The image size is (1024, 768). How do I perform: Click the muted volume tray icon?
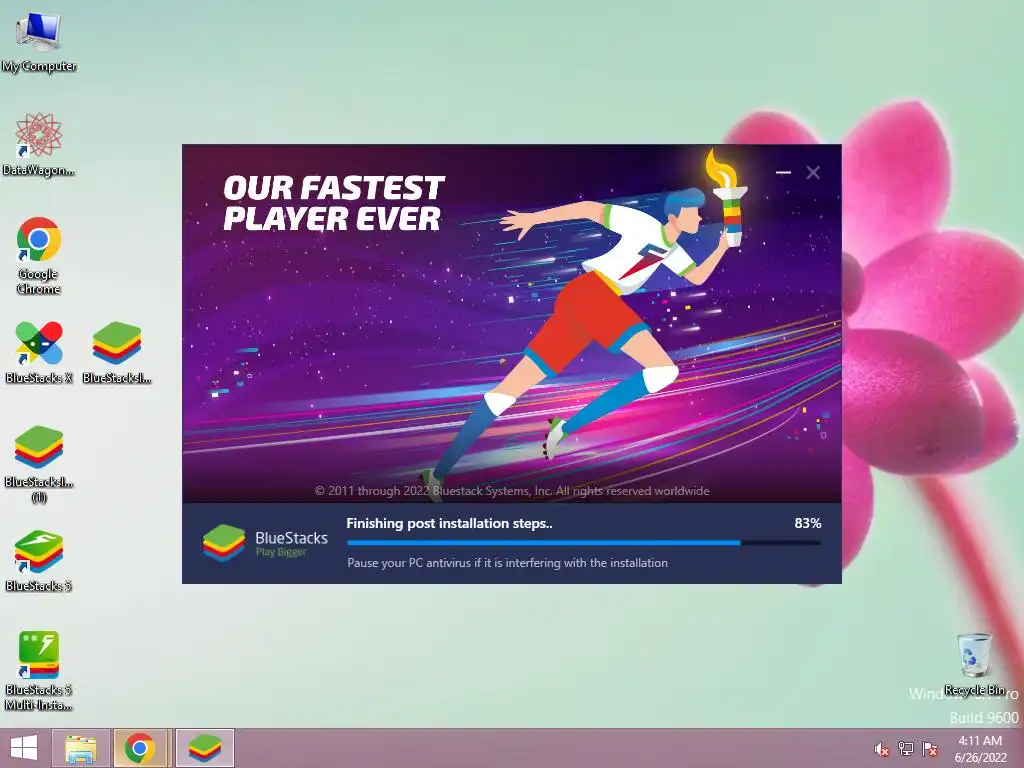(x=881, y=749)
